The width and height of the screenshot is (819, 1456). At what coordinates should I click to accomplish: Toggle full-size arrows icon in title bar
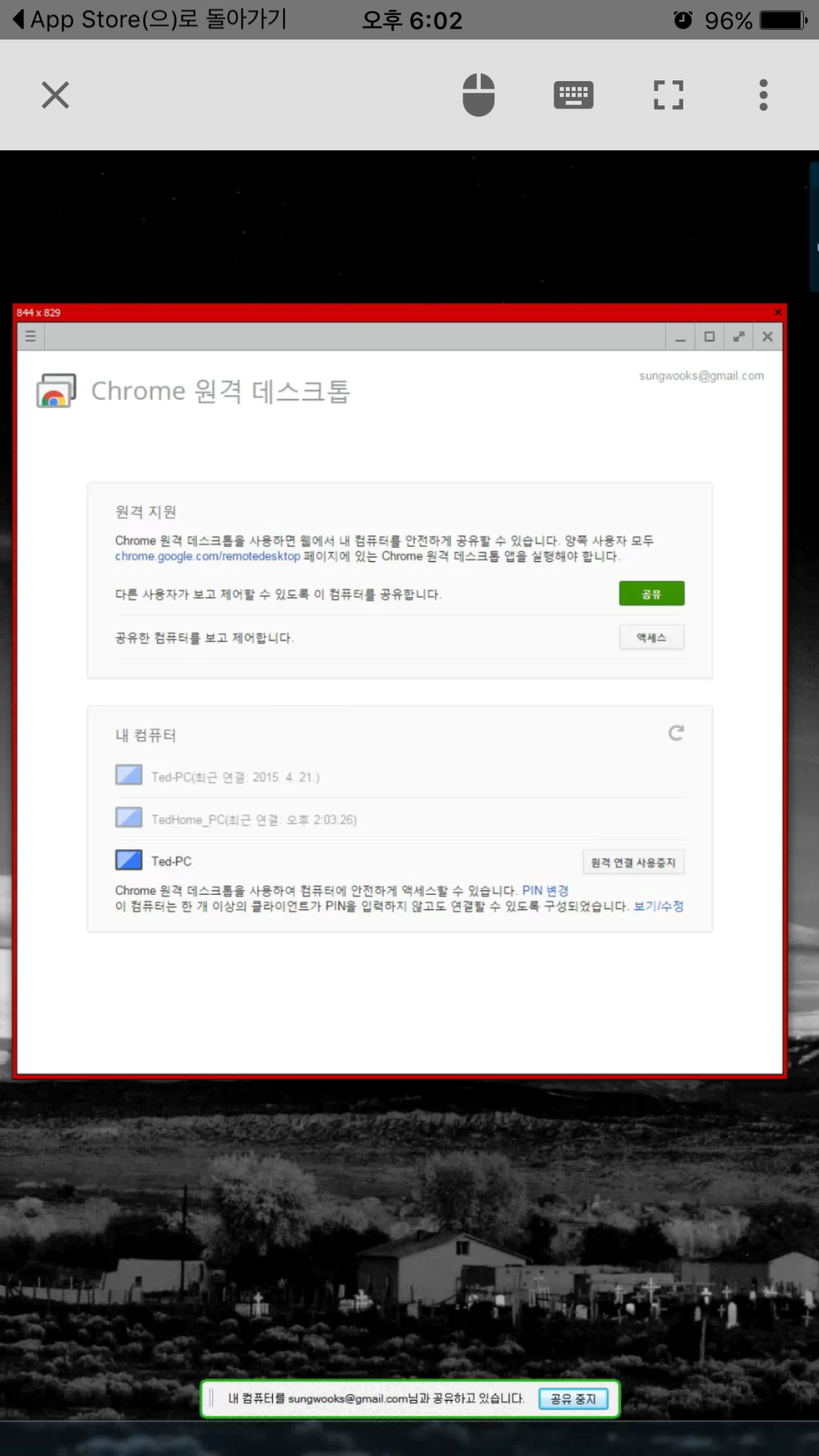[x=739, y=337]
